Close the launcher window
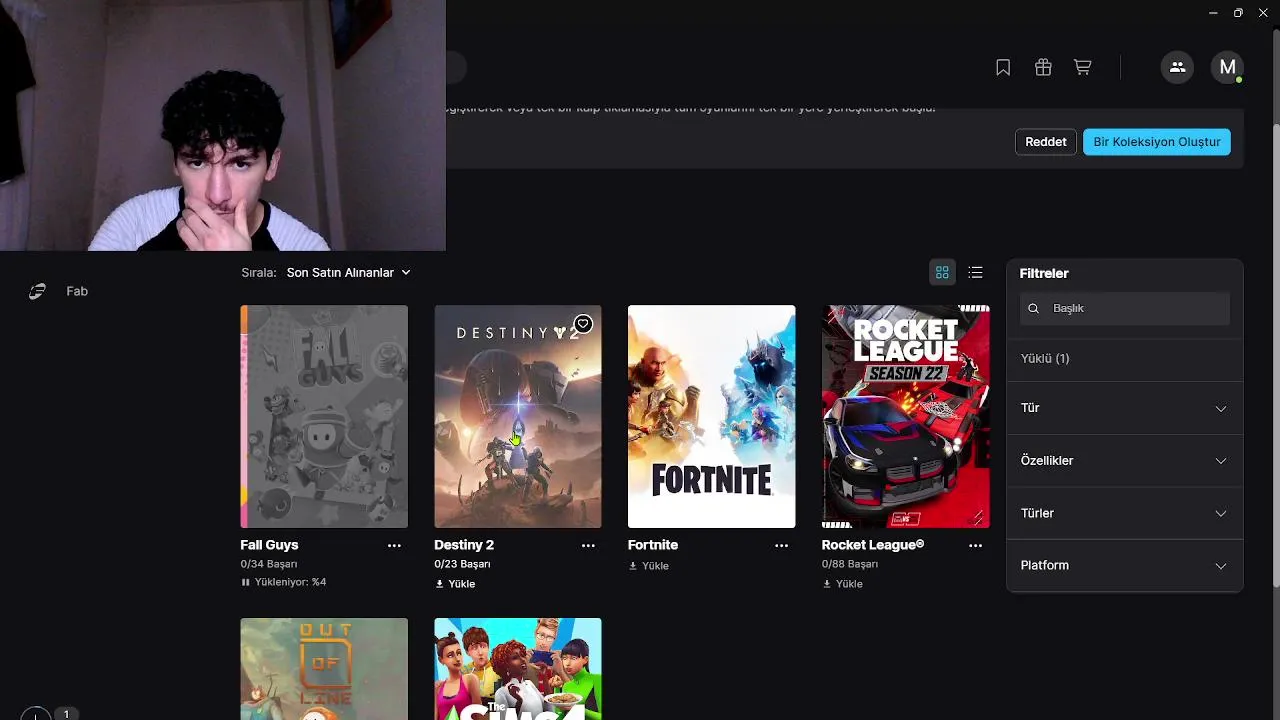The image size is (1280, 720). pyautogui.click(x=1263, y=13)
